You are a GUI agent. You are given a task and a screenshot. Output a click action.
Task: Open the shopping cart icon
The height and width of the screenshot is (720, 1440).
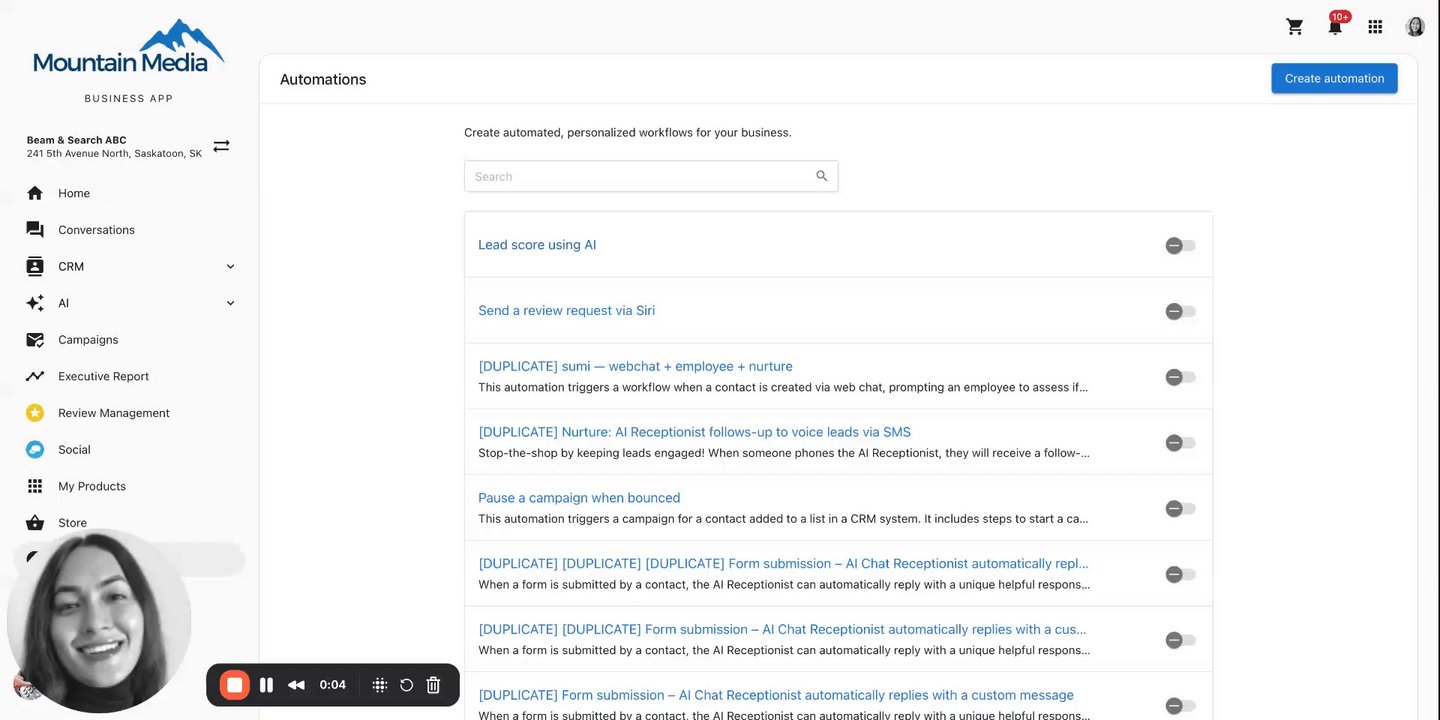coord(1295,27)
